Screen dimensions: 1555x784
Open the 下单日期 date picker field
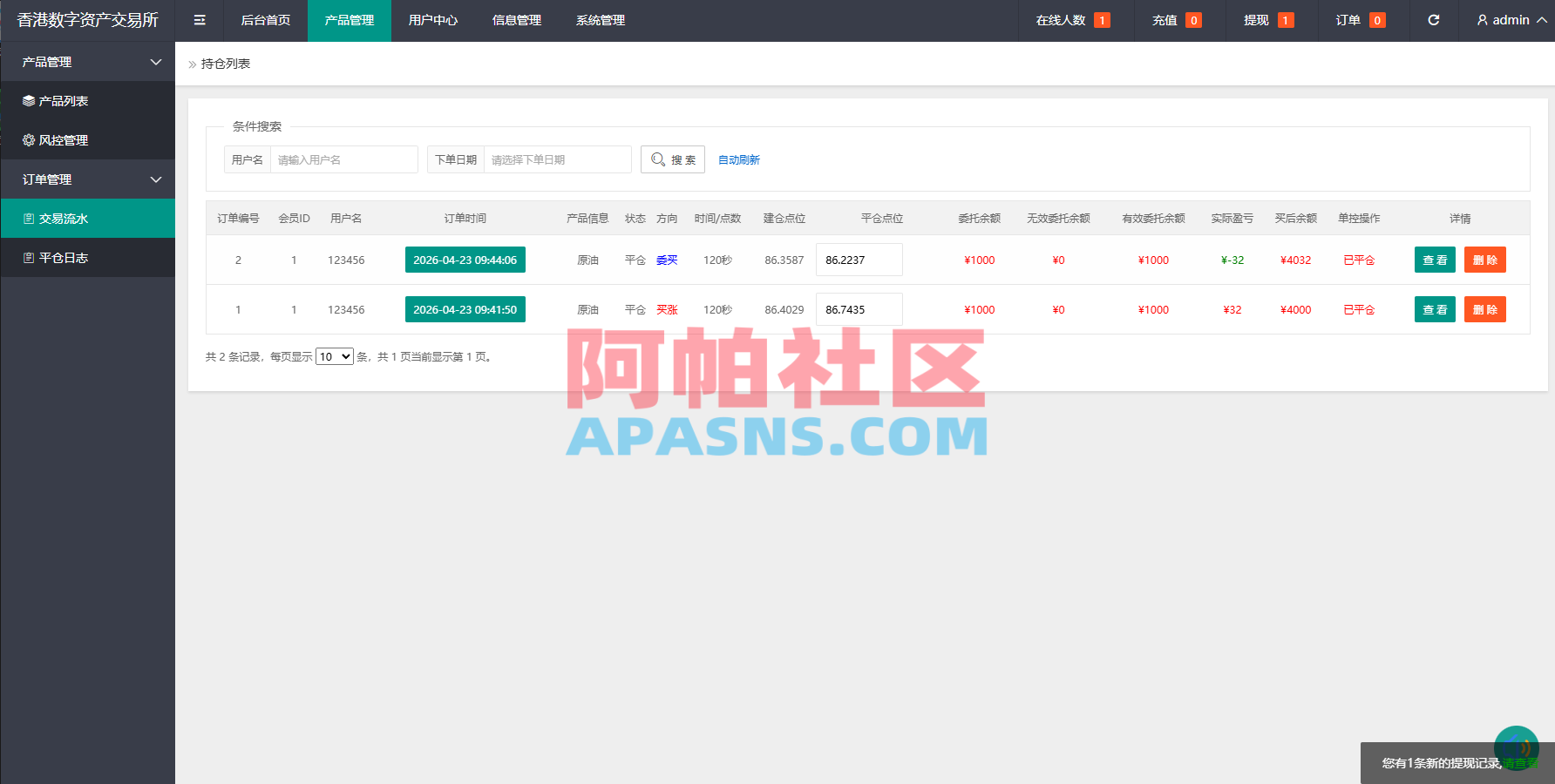coord(558,159)
